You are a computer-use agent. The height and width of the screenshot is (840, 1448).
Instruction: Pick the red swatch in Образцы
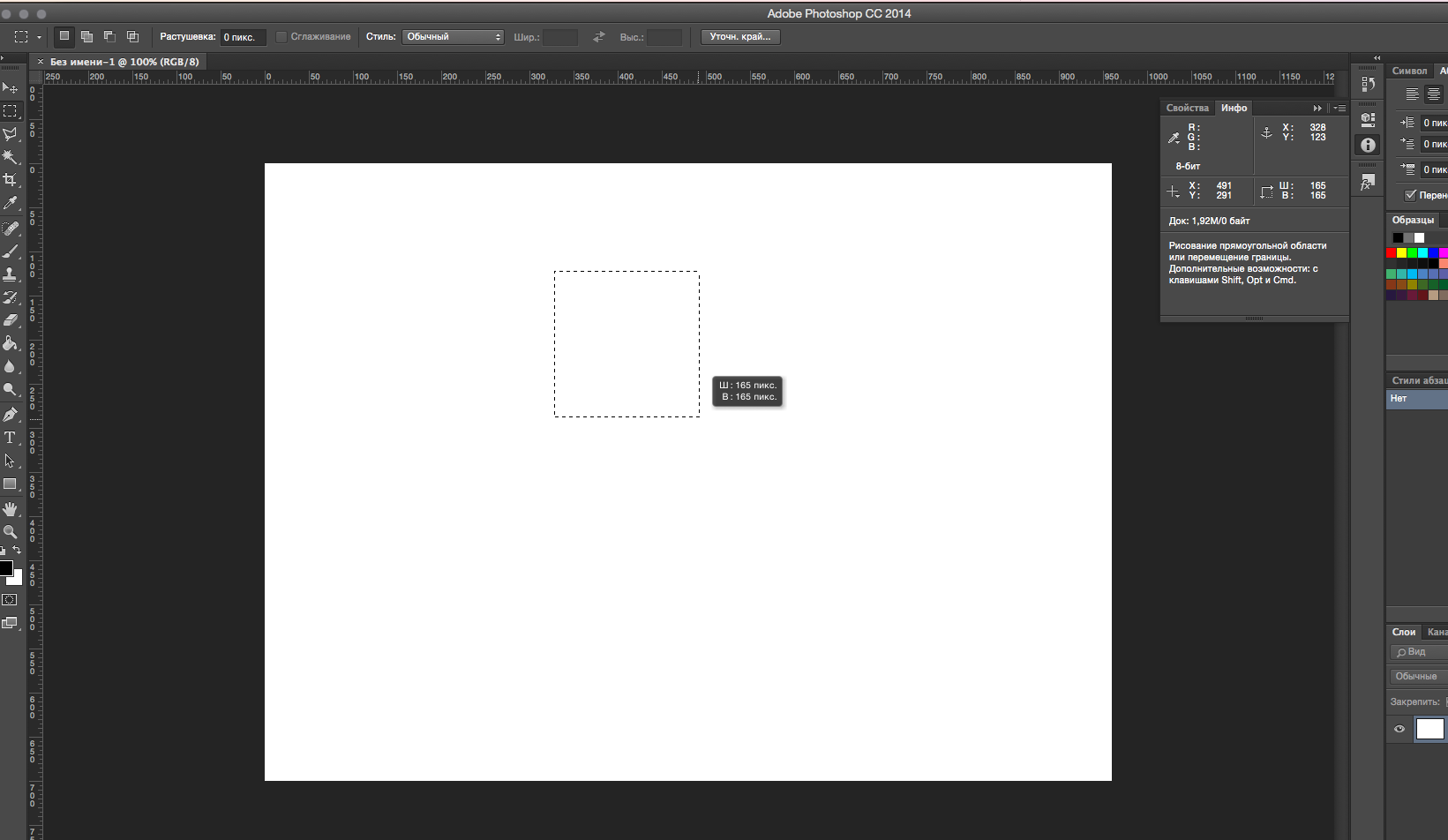click(1392, 253)
